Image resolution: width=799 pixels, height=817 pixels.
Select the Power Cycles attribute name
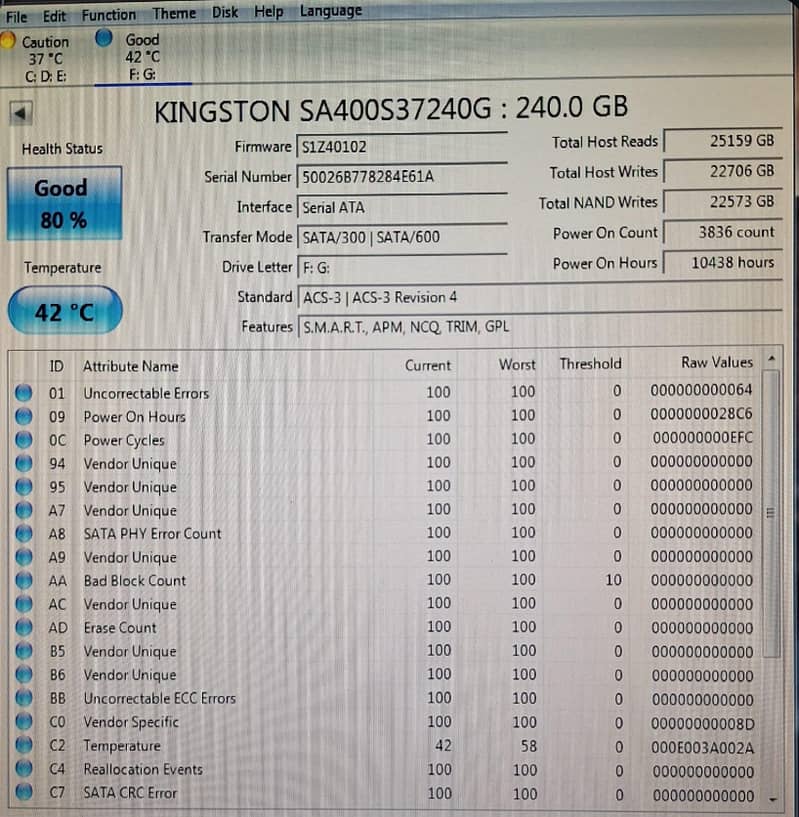coord(124,441)
